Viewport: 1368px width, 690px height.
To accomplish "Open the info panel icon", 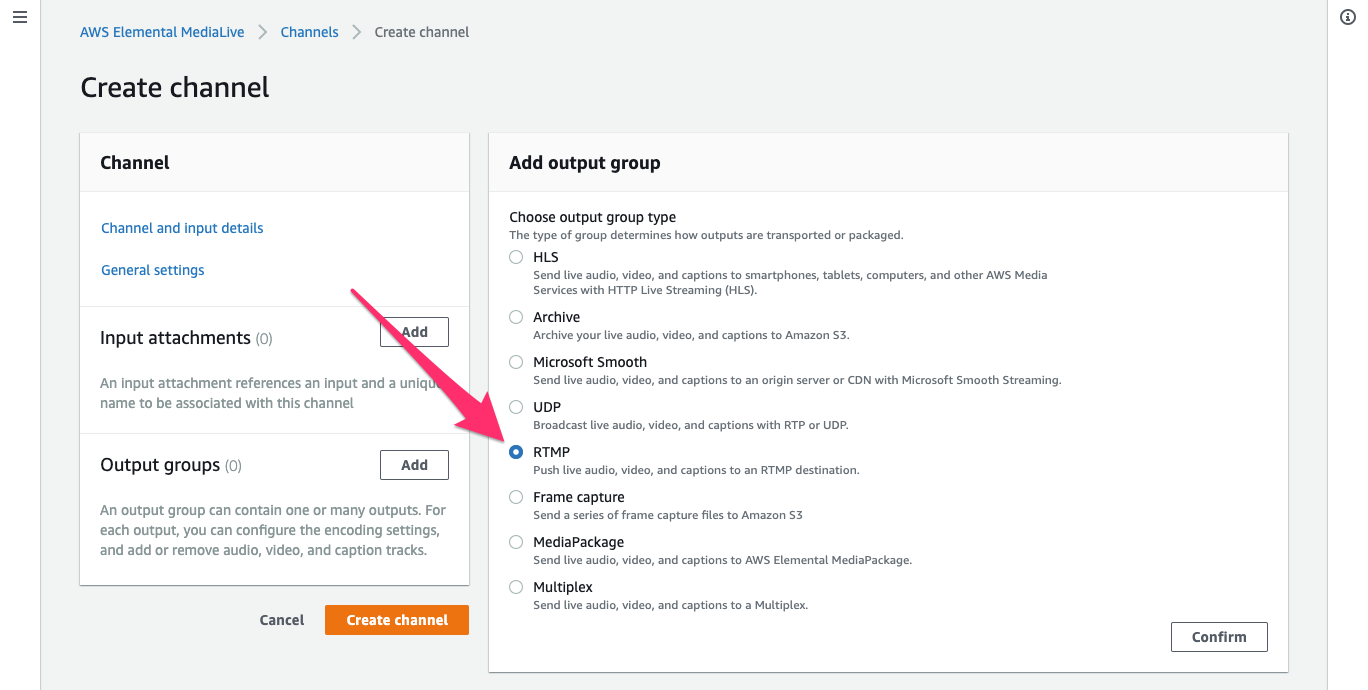I will [x=1347, y=18].
